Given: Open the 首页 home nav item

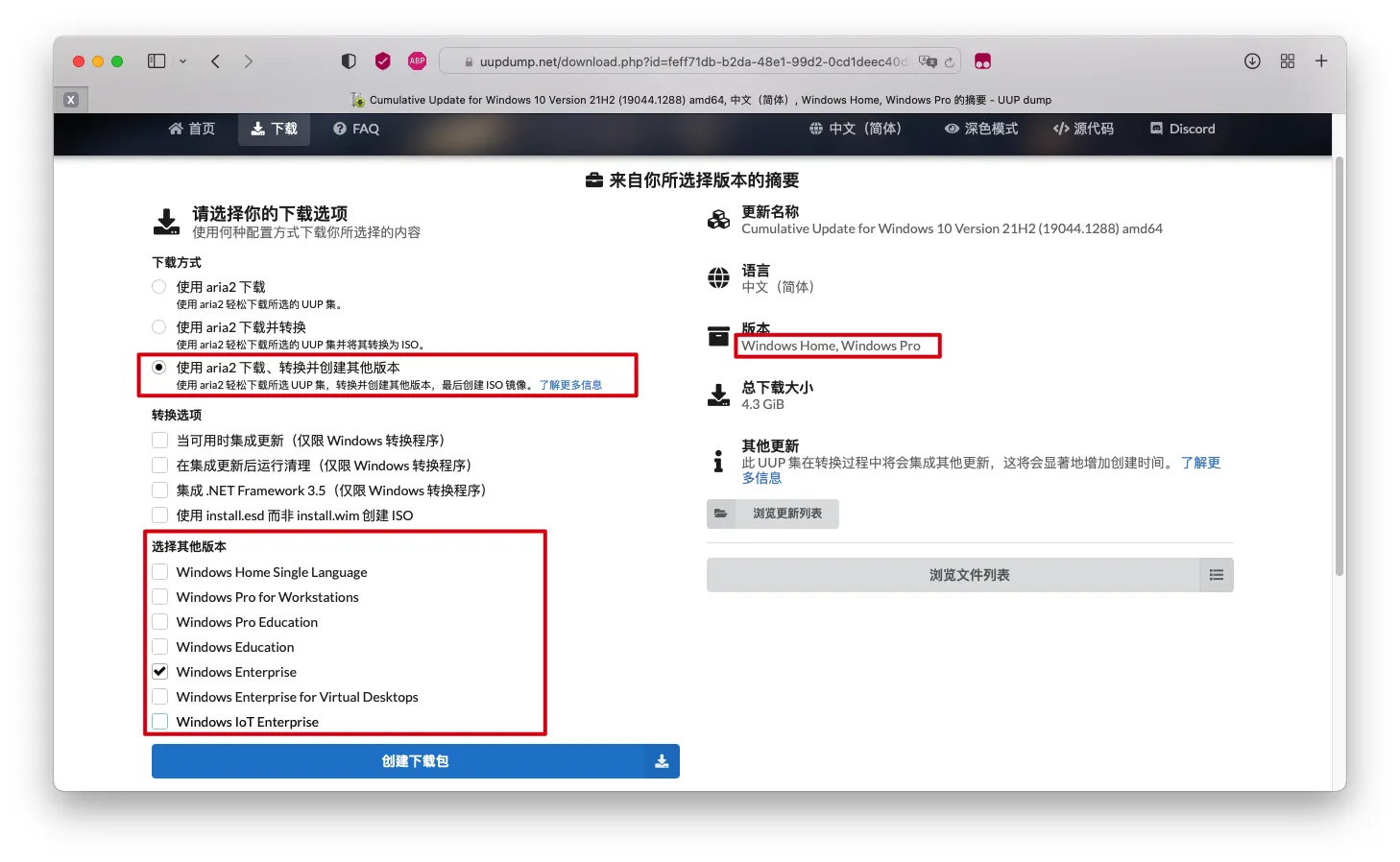Looking at the screenshot, I should [x=192, y=129].
